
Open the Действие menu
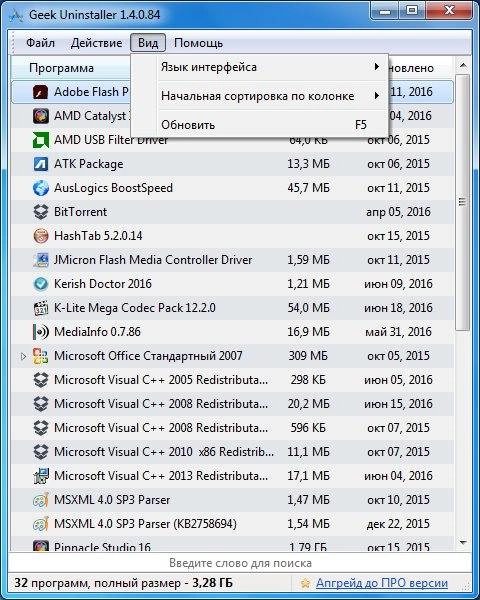click(96, 42)
